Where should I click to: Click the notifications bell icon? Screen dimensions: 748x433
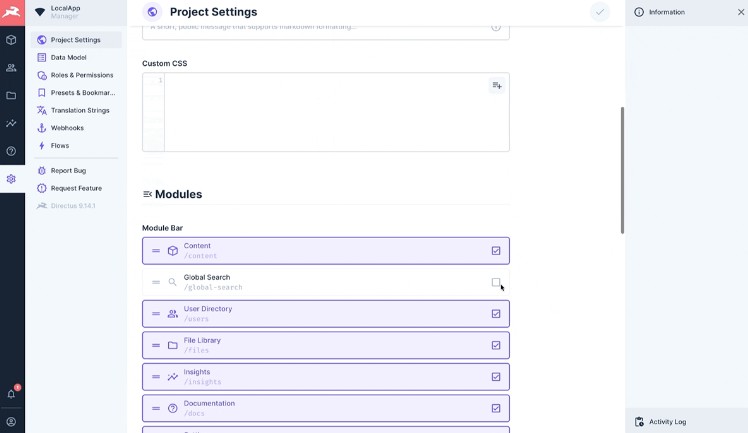[x=11, y=394]
